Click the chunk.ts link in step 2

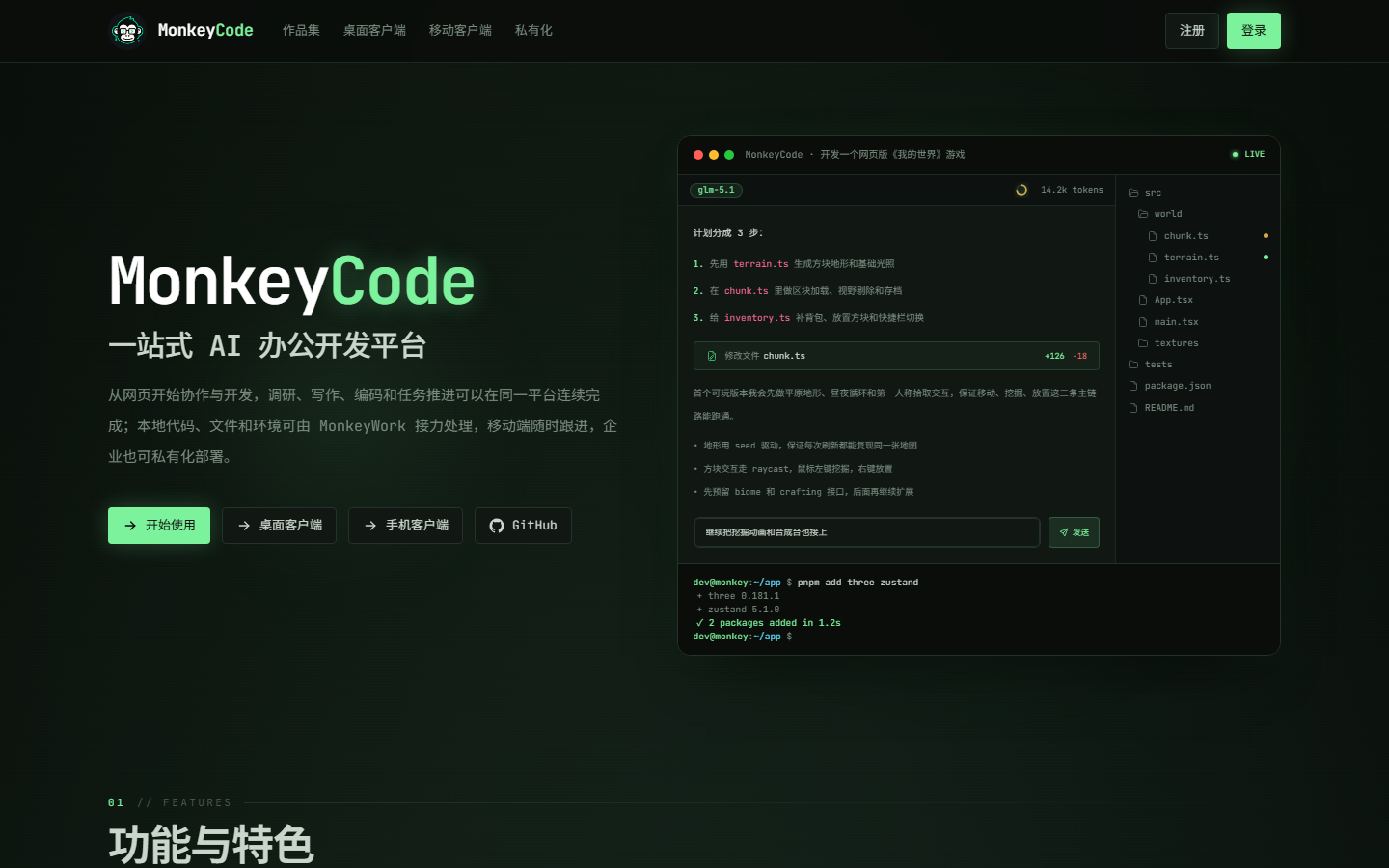click(747, 291)
